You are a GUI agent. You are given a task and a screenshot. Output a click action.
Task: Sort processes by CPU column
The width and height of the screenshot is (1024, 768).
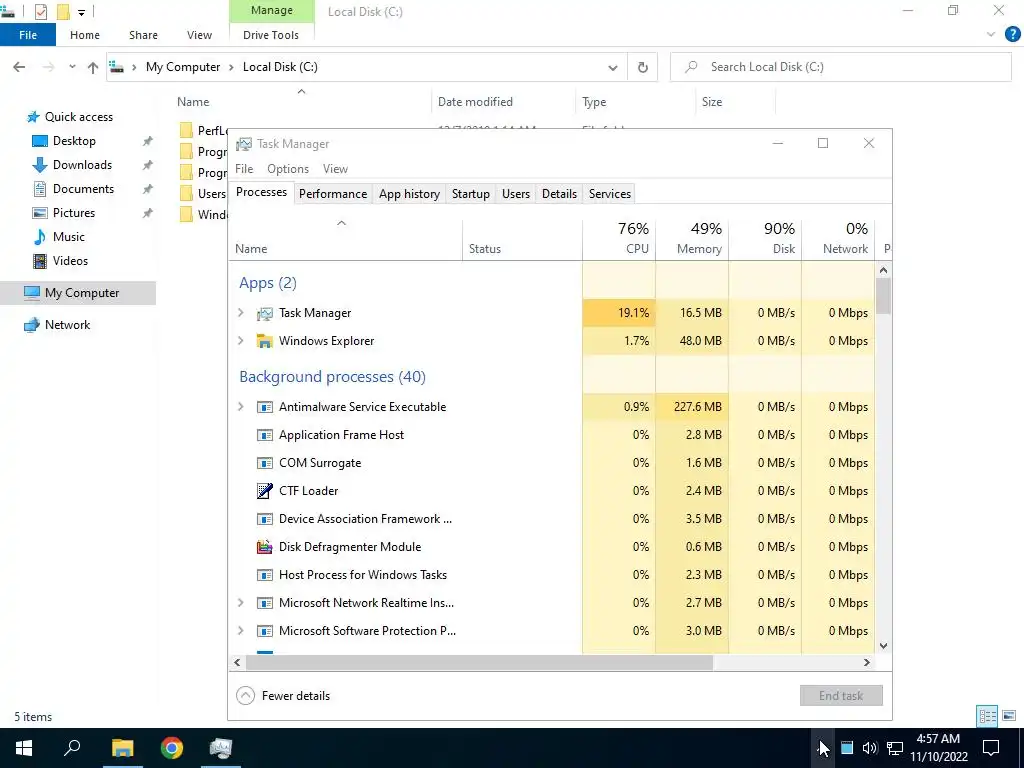click(619, 238)
